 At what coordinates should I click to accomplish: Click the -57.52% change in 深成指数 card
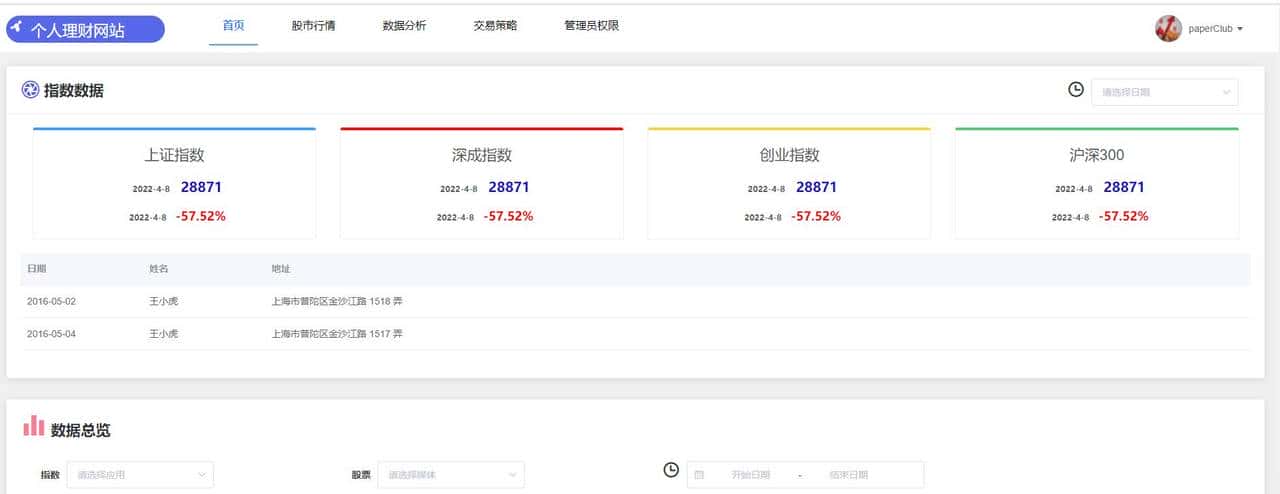[x=508, y=216]
